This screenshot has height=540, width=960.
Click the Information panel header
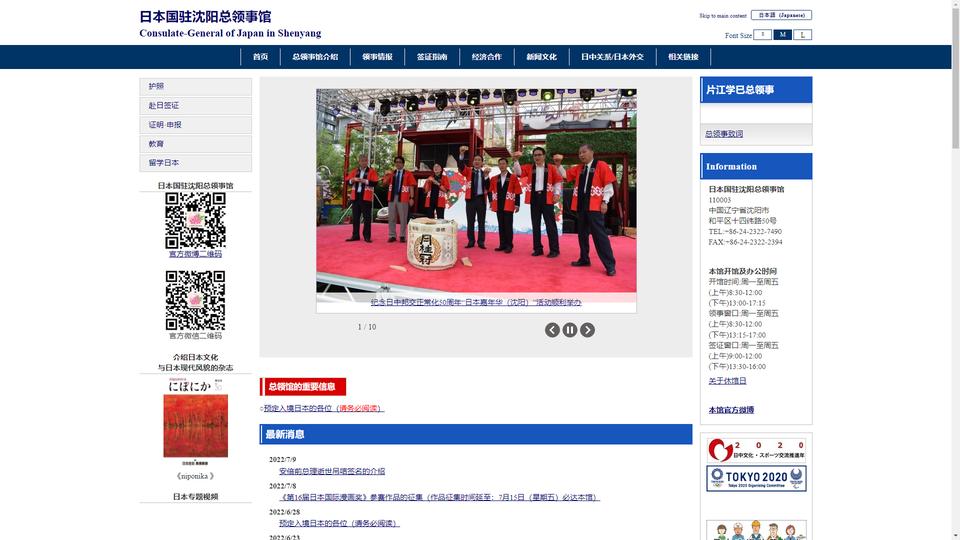pos(756,166)
